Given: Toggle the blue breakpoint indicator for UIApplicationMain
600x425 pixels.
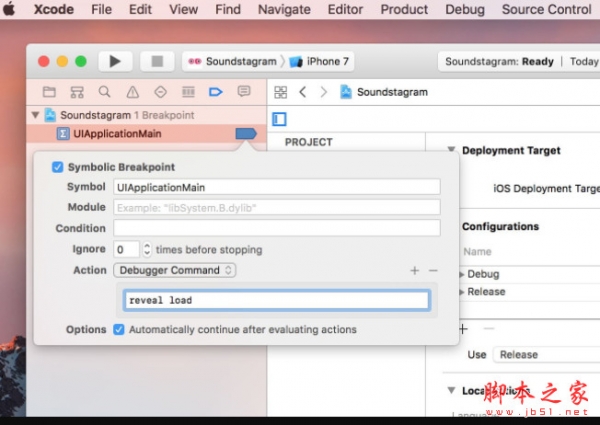Looking at the screenshot, I should 245,134.
